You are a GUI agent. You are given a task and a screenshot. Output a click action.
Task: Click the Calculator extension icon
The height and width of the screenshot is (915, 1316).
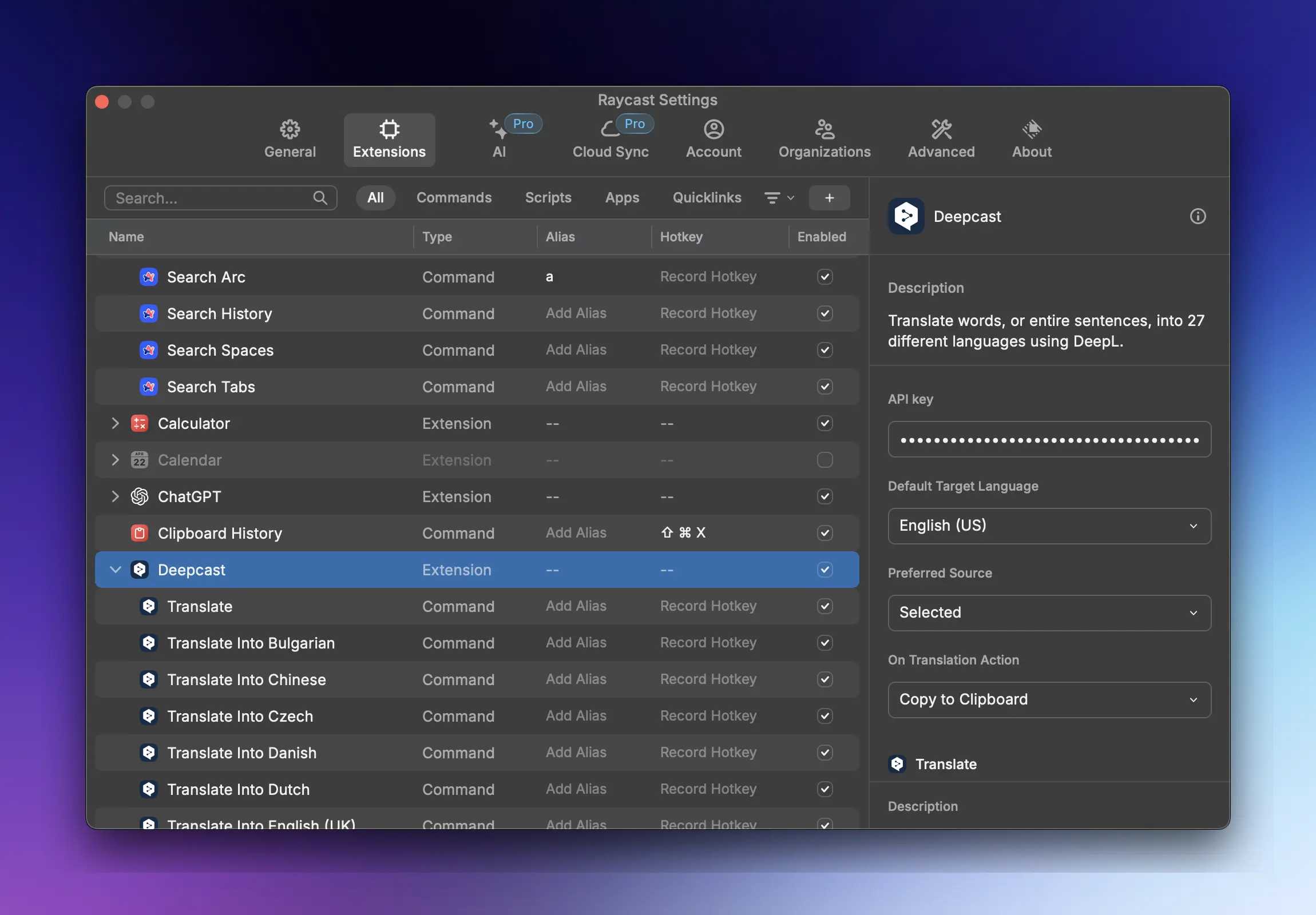[139, 423]
